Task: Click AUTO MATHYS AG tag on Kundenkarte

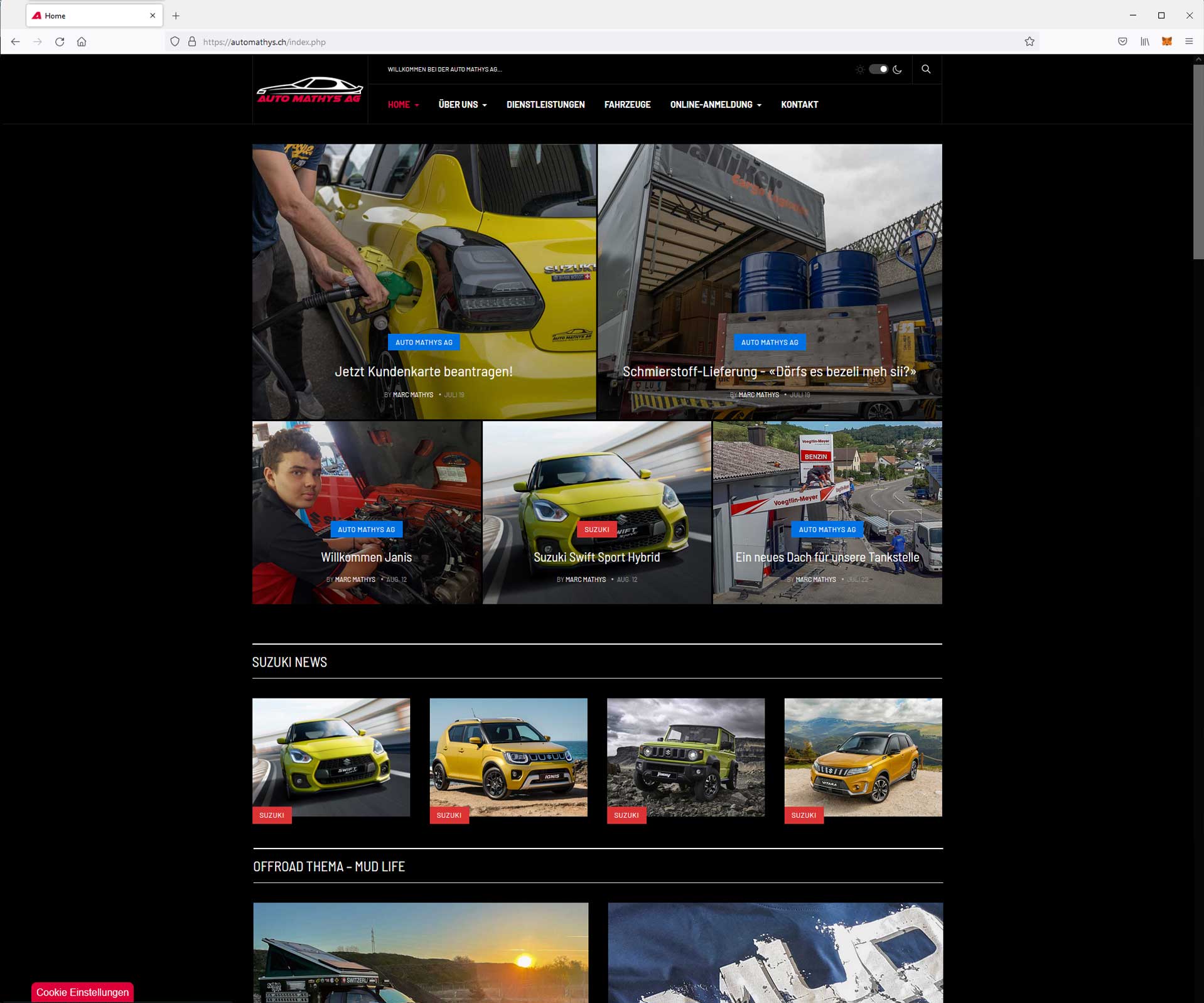Action: pyautogui.click(x=424, y=342)
